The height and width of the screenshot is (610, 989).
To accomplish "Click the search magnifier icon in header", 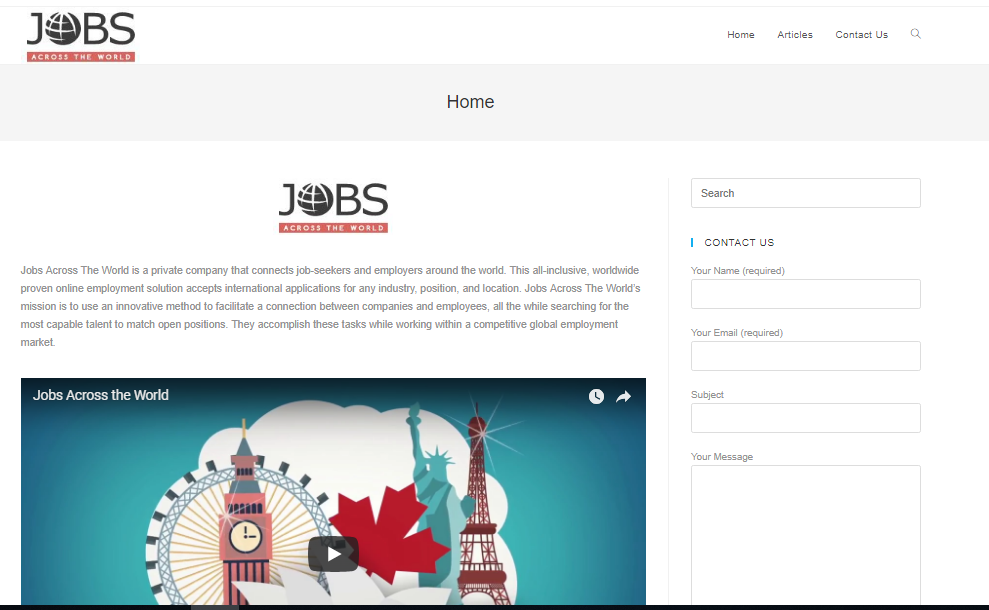I will [915, 34].
